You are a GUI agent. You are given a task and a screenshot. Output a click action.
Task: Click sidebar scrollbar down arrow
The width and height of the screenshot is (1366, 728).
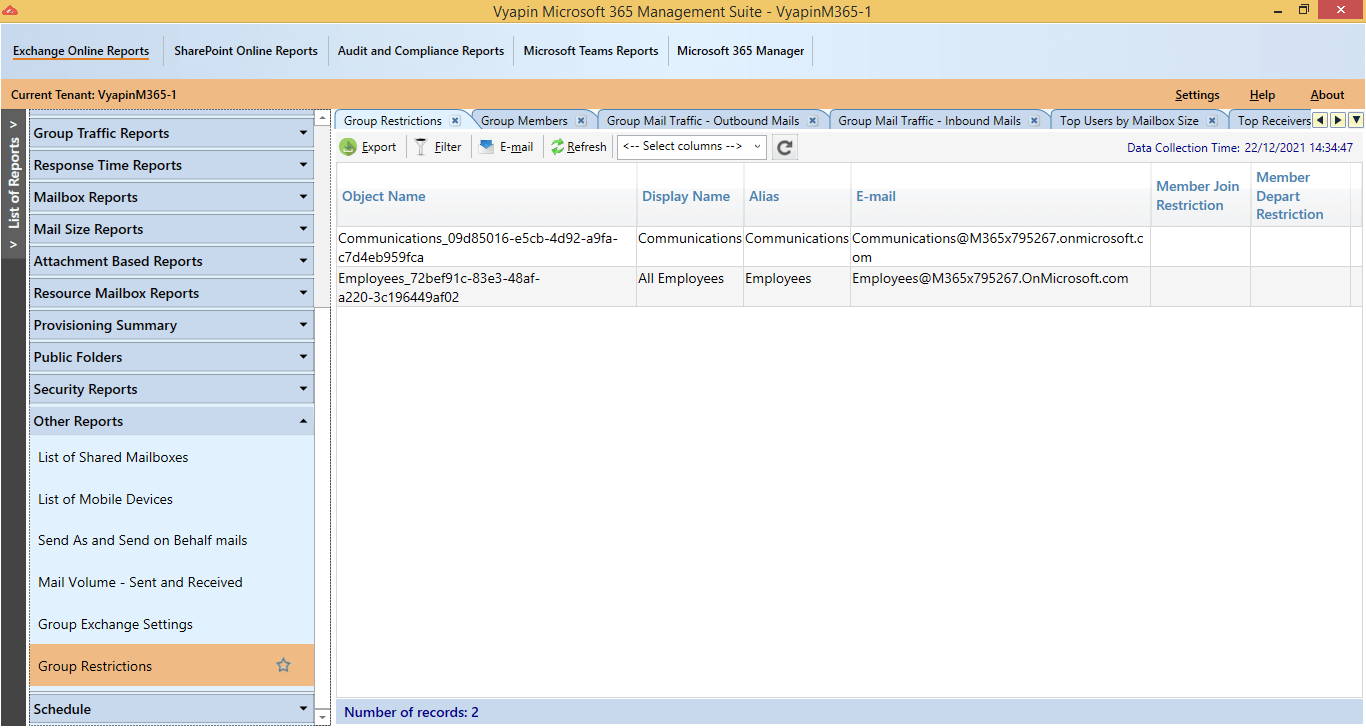tap(322, 716)
